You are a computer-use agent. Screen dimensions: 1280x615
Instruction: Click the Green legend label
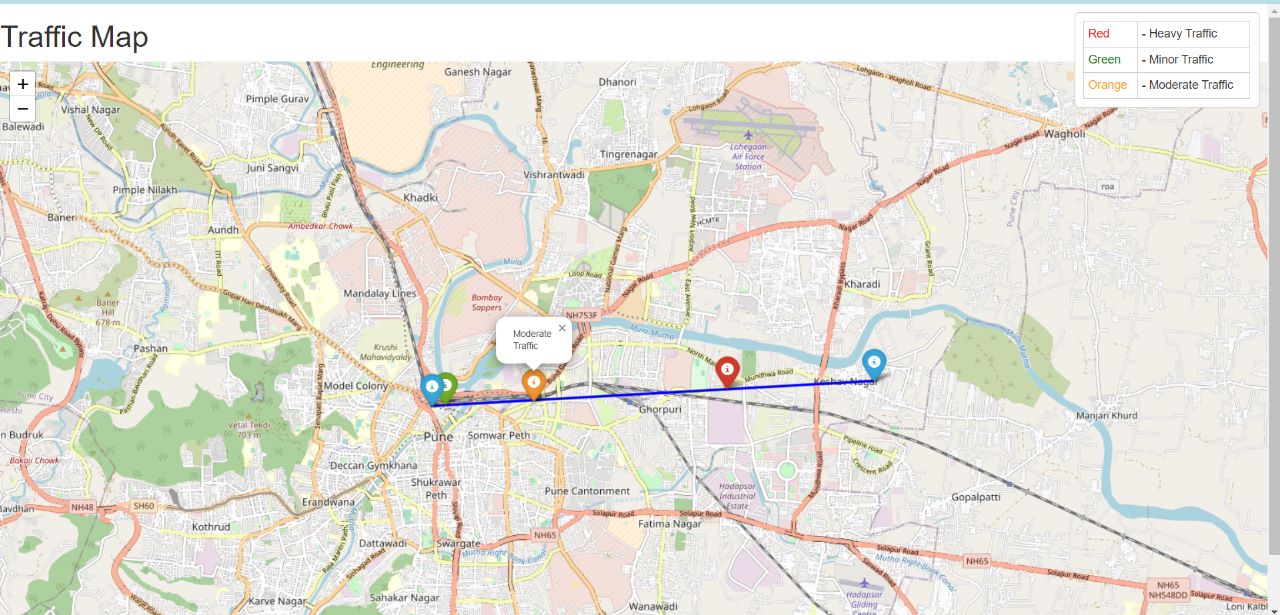tap(1104, 60)
